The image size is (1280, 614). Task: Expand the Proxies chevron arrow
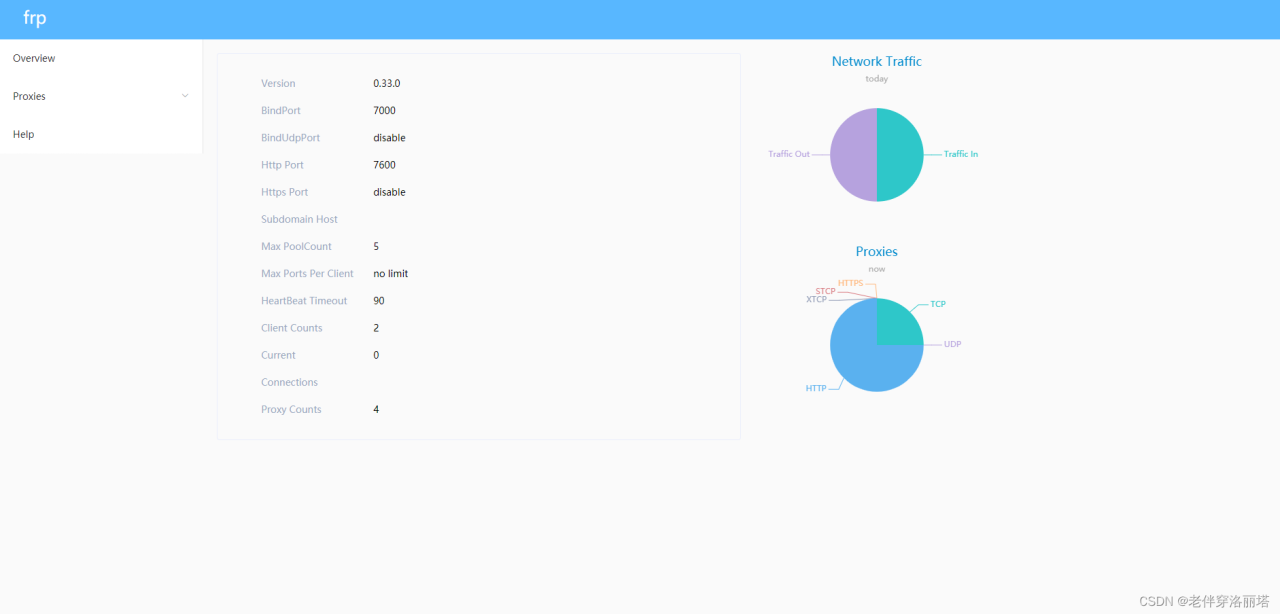coord(185,96)
